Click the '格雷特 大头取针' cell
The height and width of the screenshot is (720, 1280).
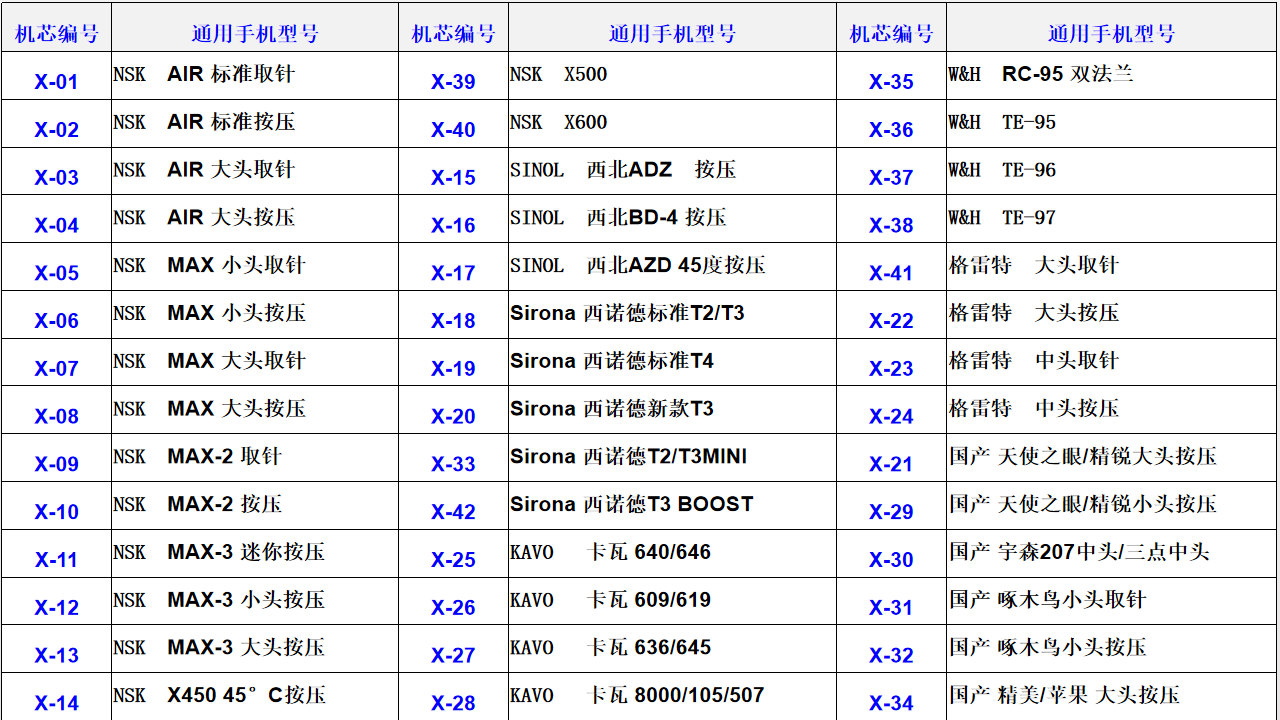pyautogui.click(x=1112, y=267)
